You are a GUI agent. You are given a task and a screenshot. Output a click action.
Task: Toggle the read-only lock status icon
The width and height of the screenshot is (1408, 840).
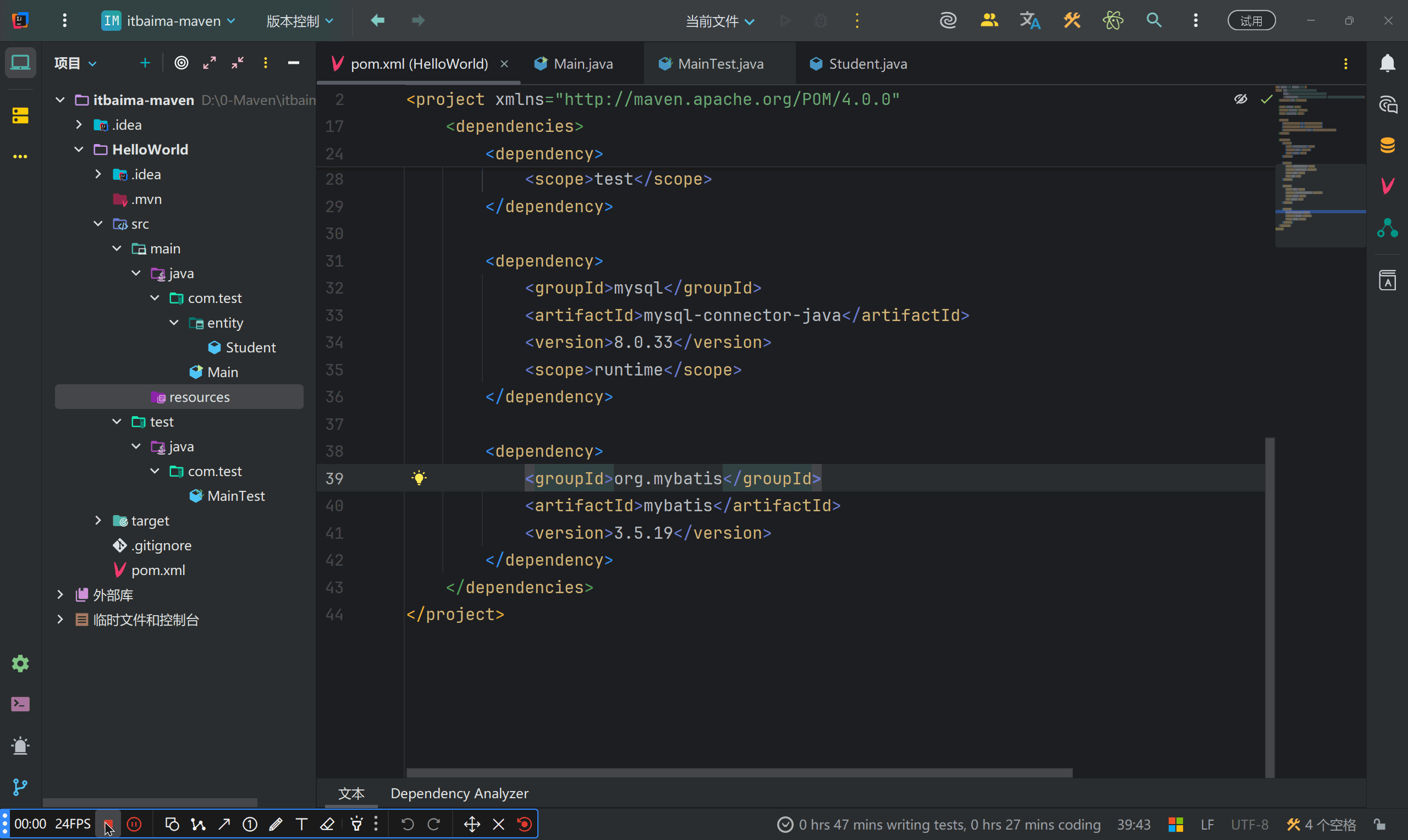[1380, 824]
